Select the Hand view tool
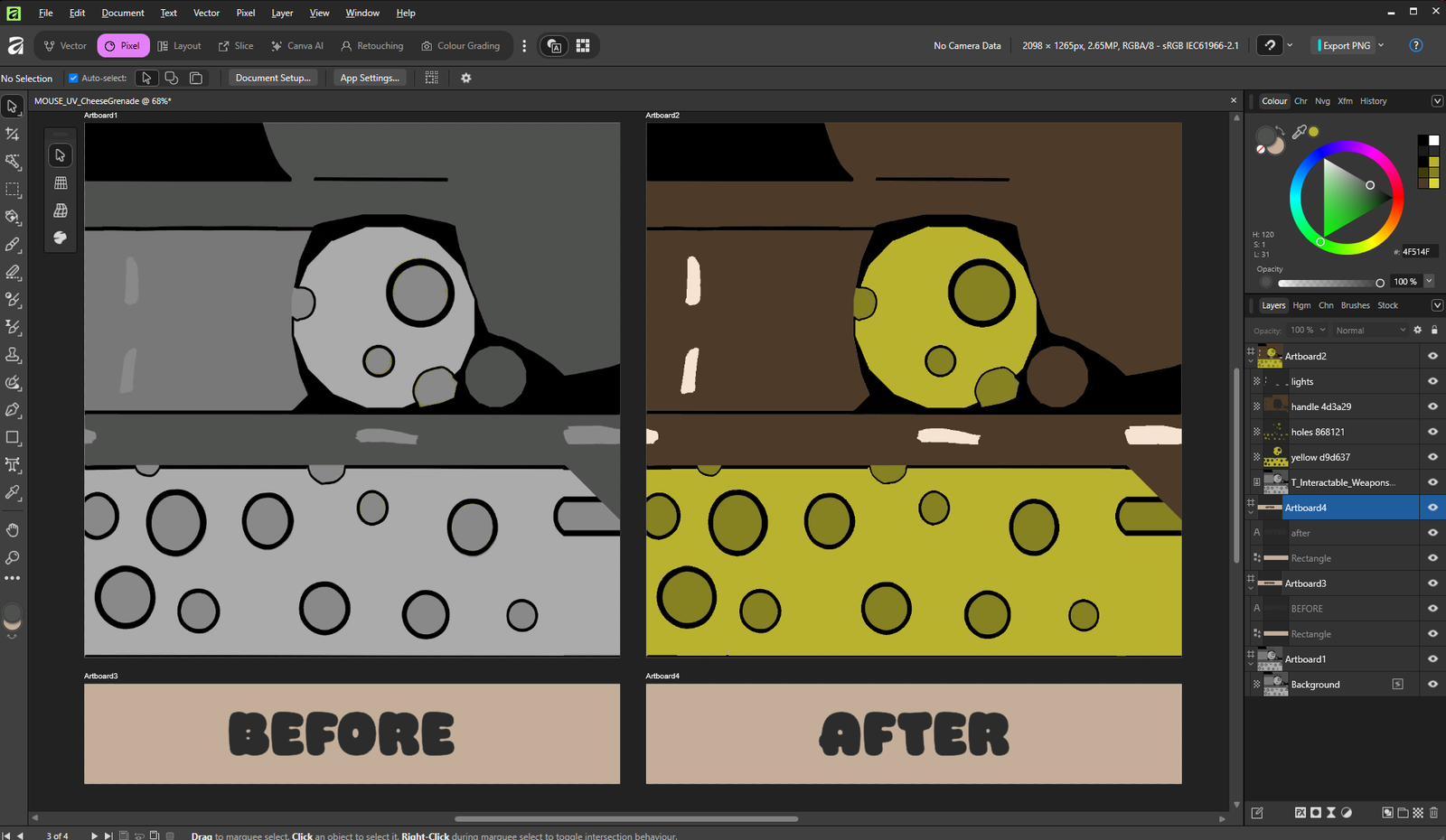Image resolution: width=1446 pixels, height=840 pixels. (13, 530)
